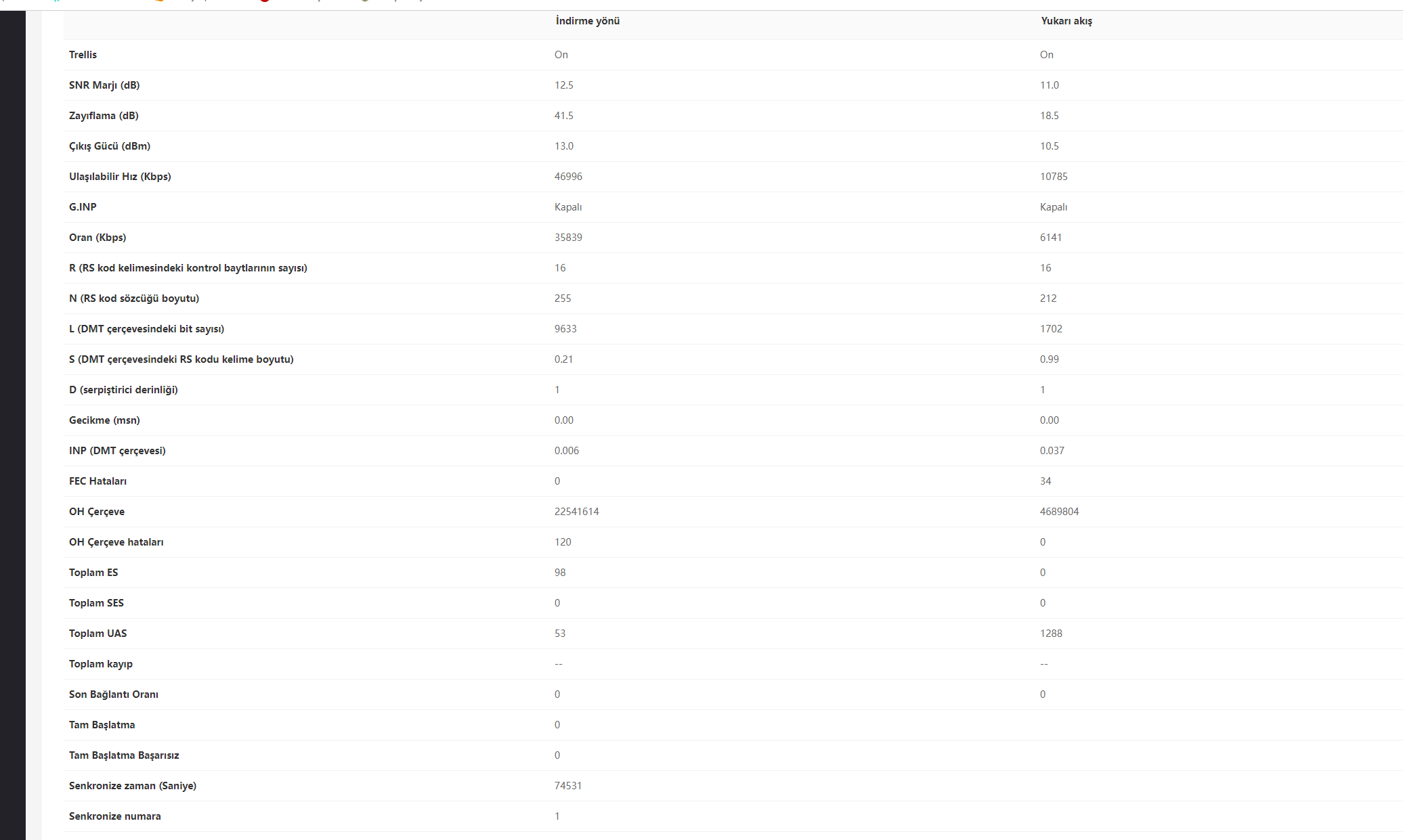The width and height of the screenshot is (1403, 840).
Task: Click the Yukarı akış column header
Action: (1066, 21)
